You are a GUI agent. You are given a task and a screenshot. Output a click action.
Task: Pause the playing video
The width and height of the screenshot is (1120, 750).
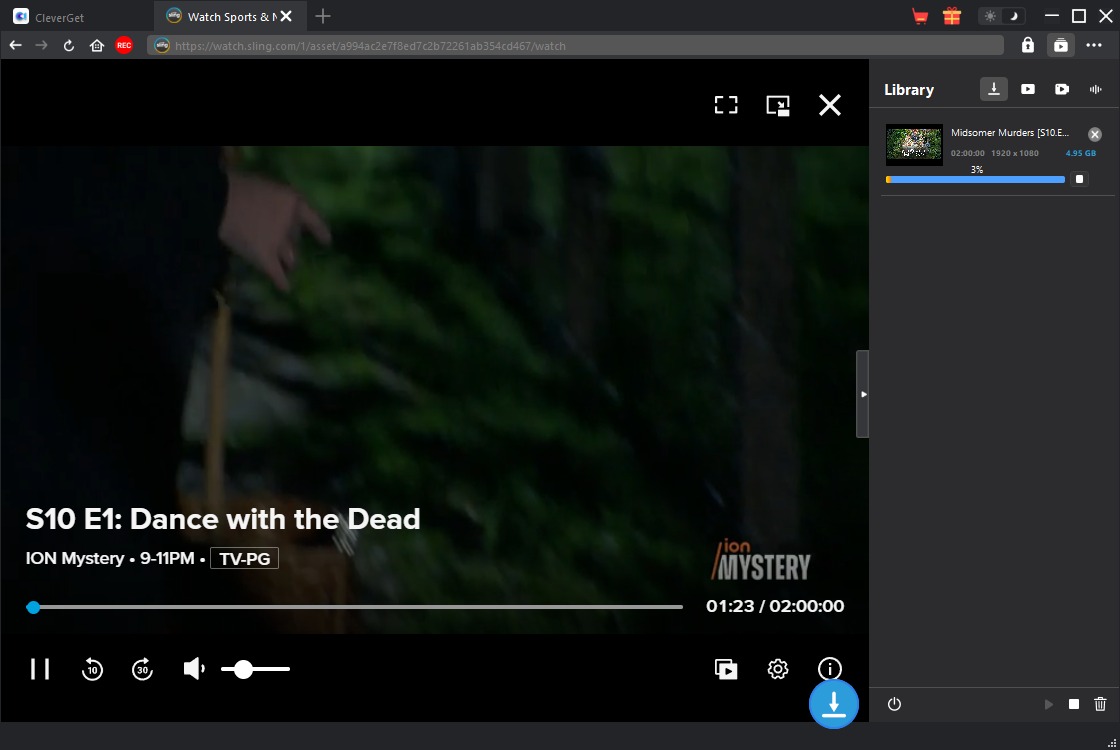(40, 669)
